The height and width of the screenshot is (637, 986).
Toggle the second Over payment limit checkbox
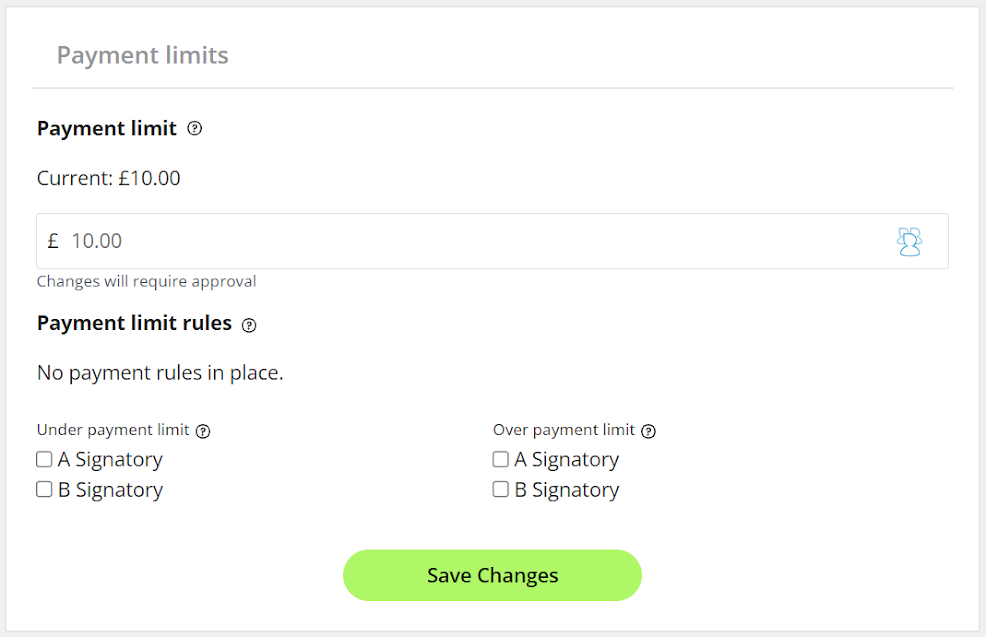pos(500,489)
